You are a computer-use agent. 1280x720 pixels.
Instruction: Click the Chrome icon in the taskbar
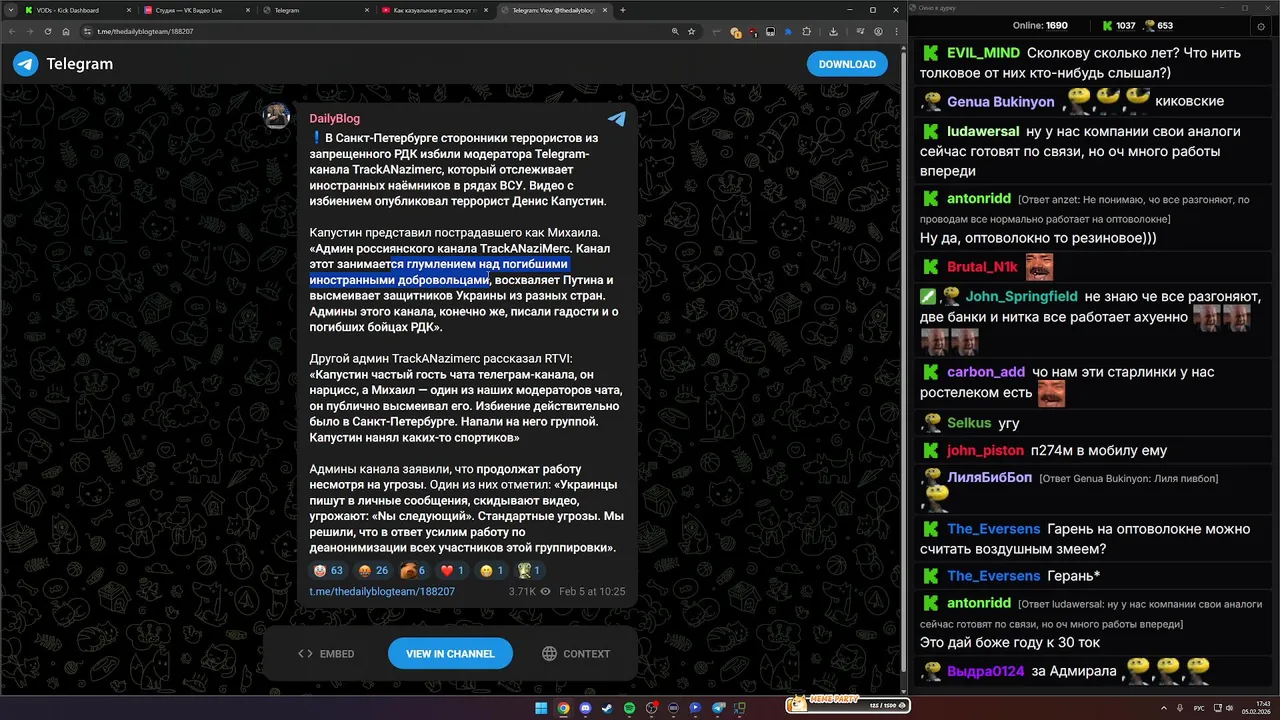click(563, 708)
